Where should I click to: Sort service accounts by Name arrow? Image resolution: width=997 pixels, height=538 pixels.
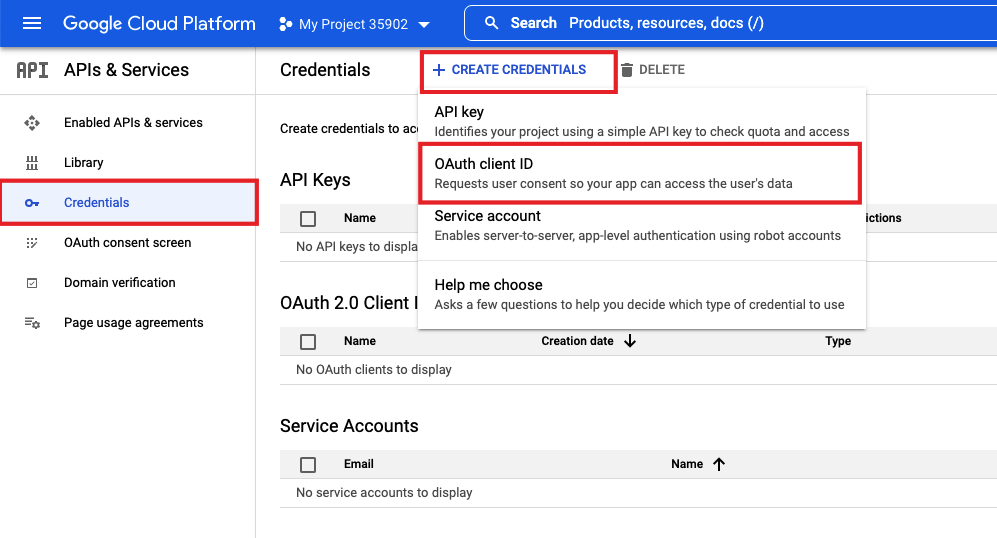point(719,464)
